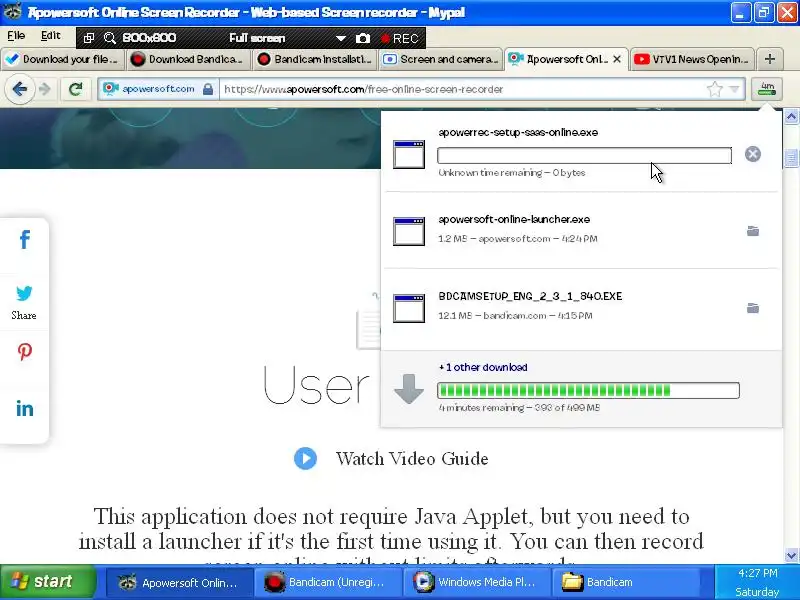800x600 pixels.
Task: Click the secure padlock icon
Action: pyautogui.click(x=208, y=89)
